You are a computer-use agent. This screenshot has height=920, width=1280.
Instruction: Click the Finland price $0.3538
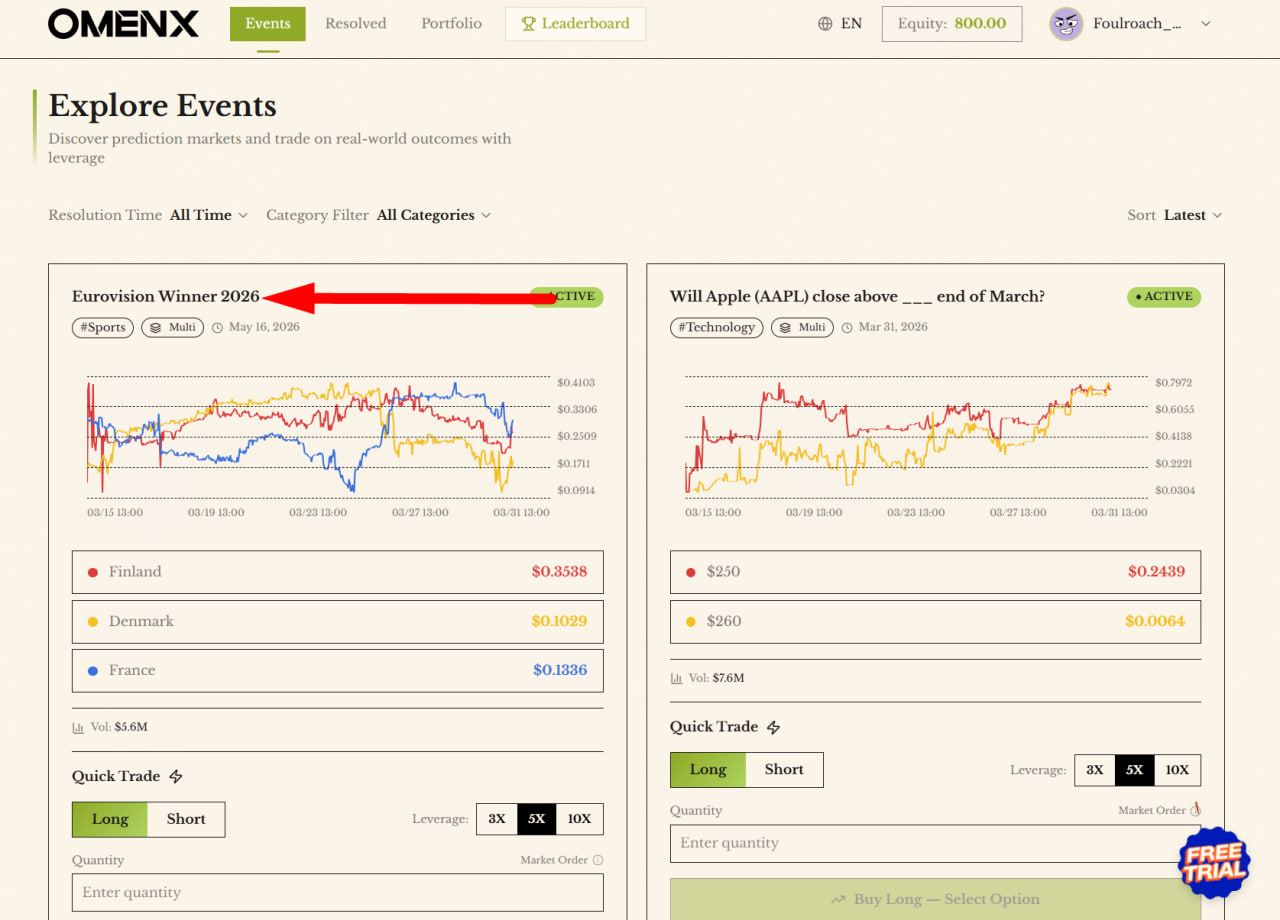(559, 572)
